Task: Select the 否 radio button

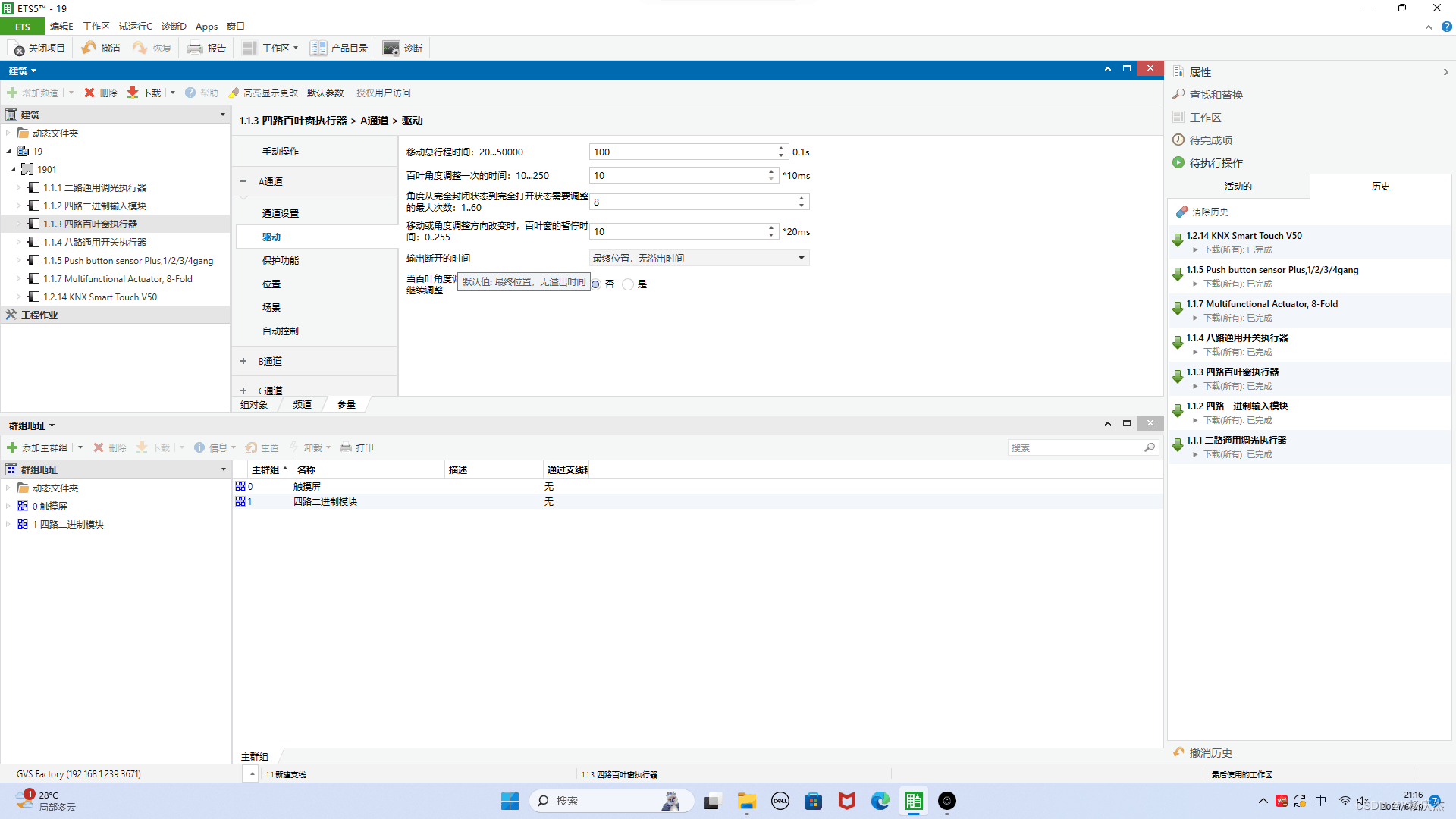Action: [x=595, y=284]
